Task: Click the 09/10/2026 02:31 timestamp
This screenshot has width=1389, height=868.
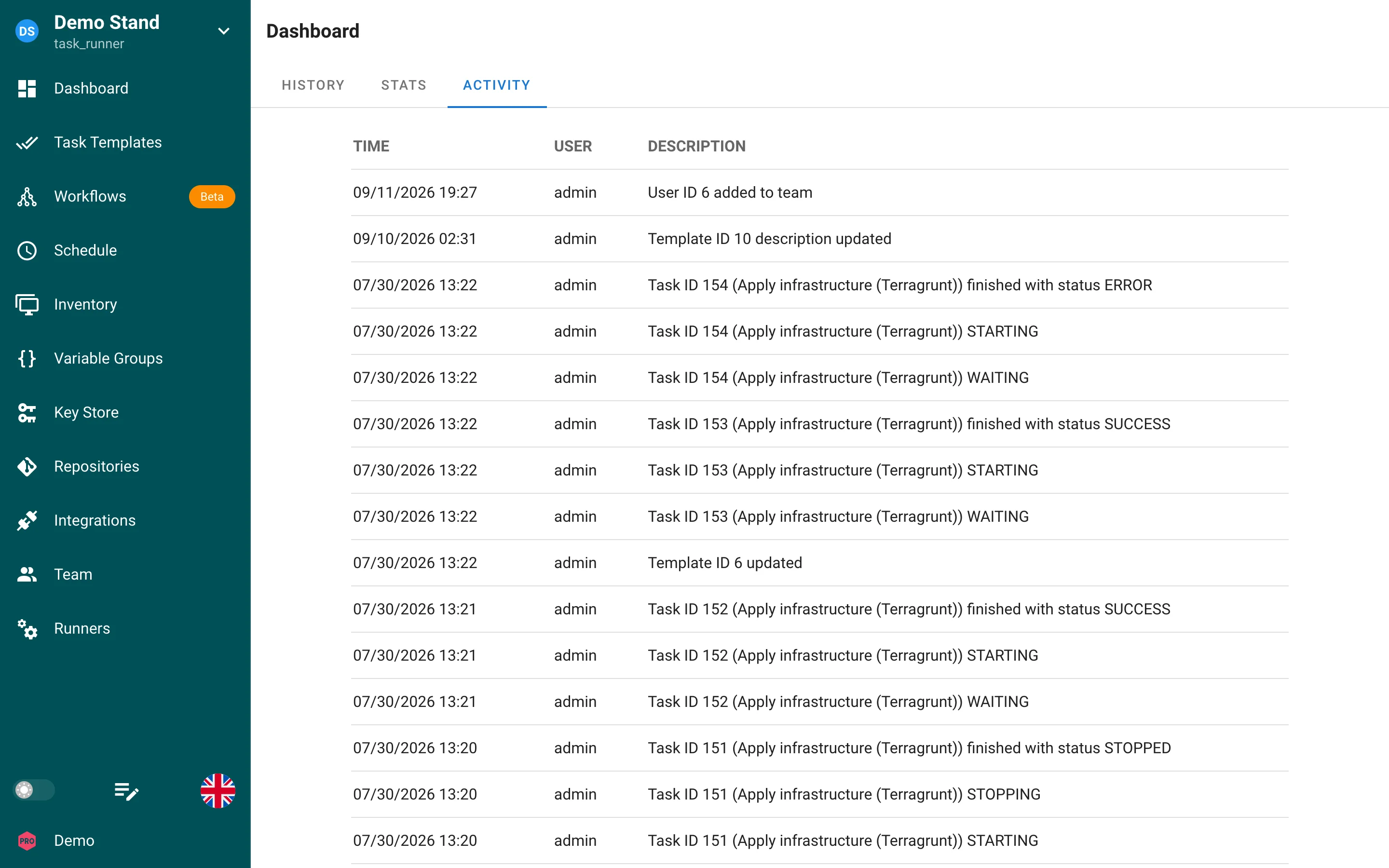Action: click(x=415, y=239)
